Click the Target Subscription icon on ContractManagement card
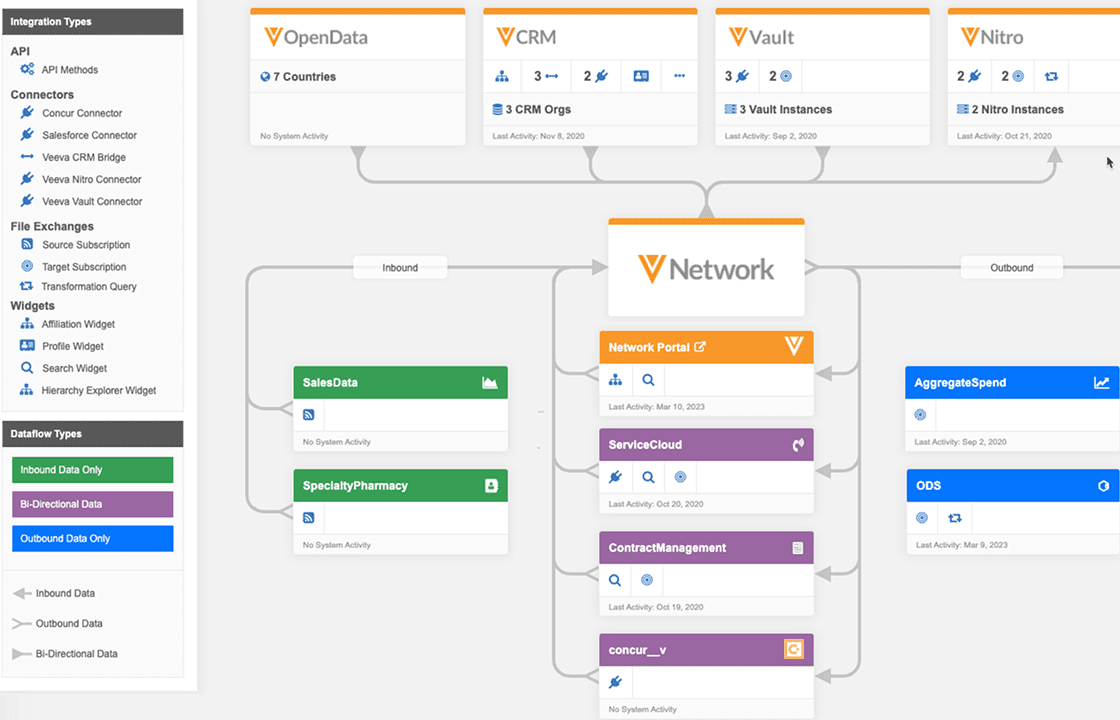The image size is (1120, 720). pos(647,580)
